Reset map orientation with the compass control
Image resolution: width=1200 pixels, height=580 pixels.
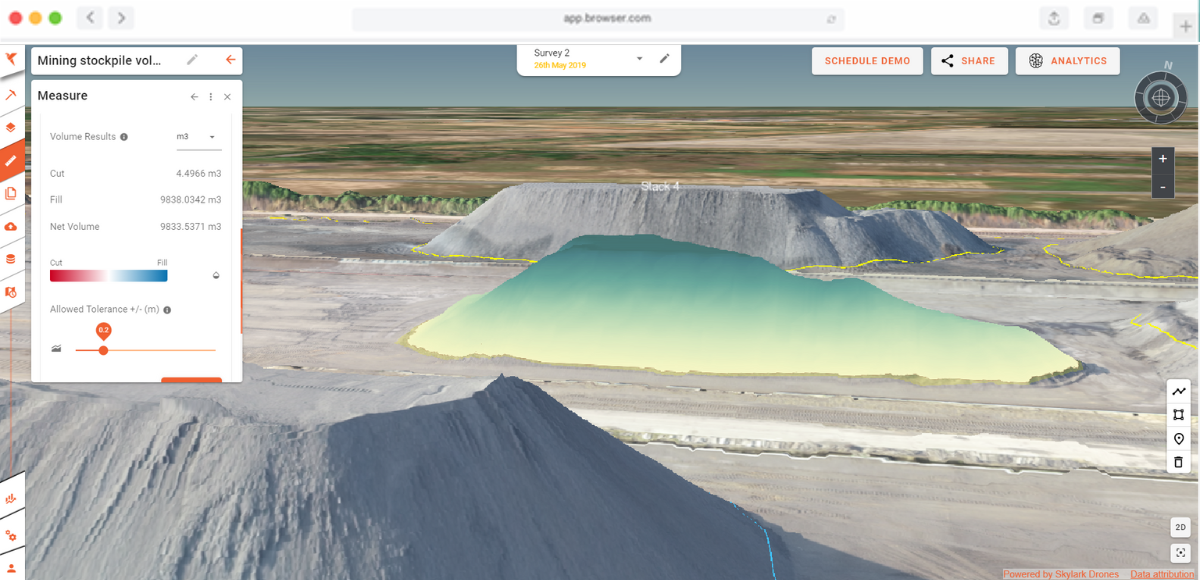click(1163, 98)
